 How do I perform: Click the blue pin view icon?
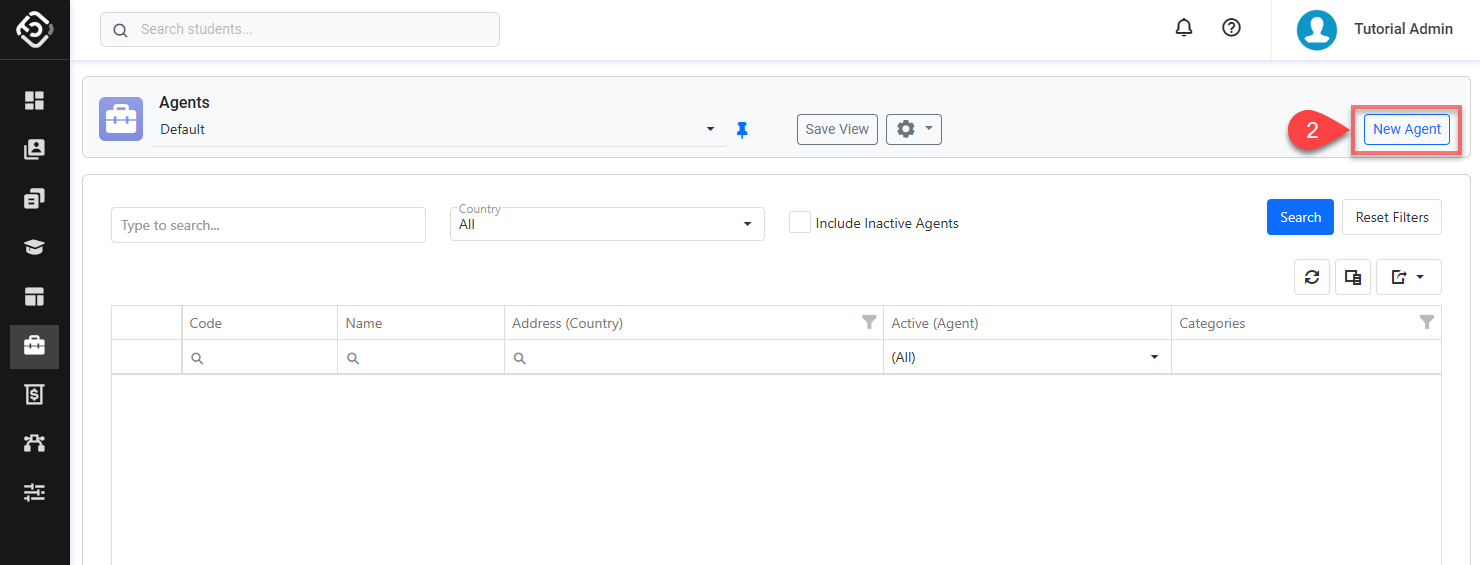[x=742, y=130]
